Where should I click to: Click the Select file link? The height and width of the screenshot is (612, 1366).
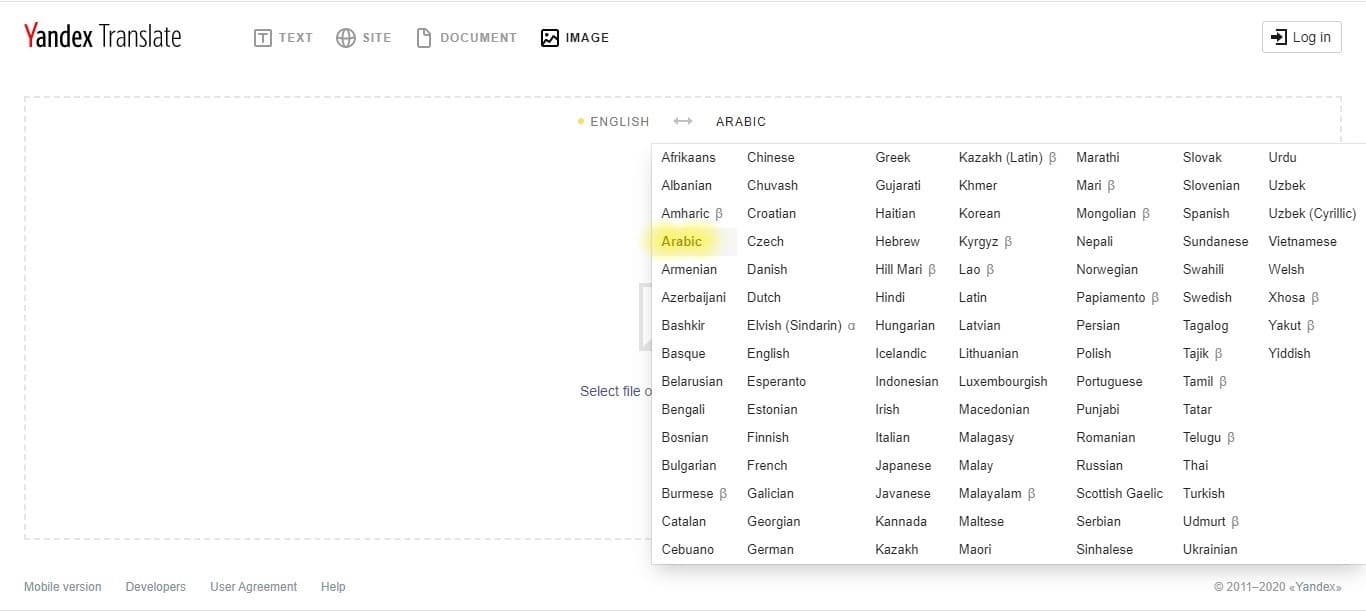611,391
